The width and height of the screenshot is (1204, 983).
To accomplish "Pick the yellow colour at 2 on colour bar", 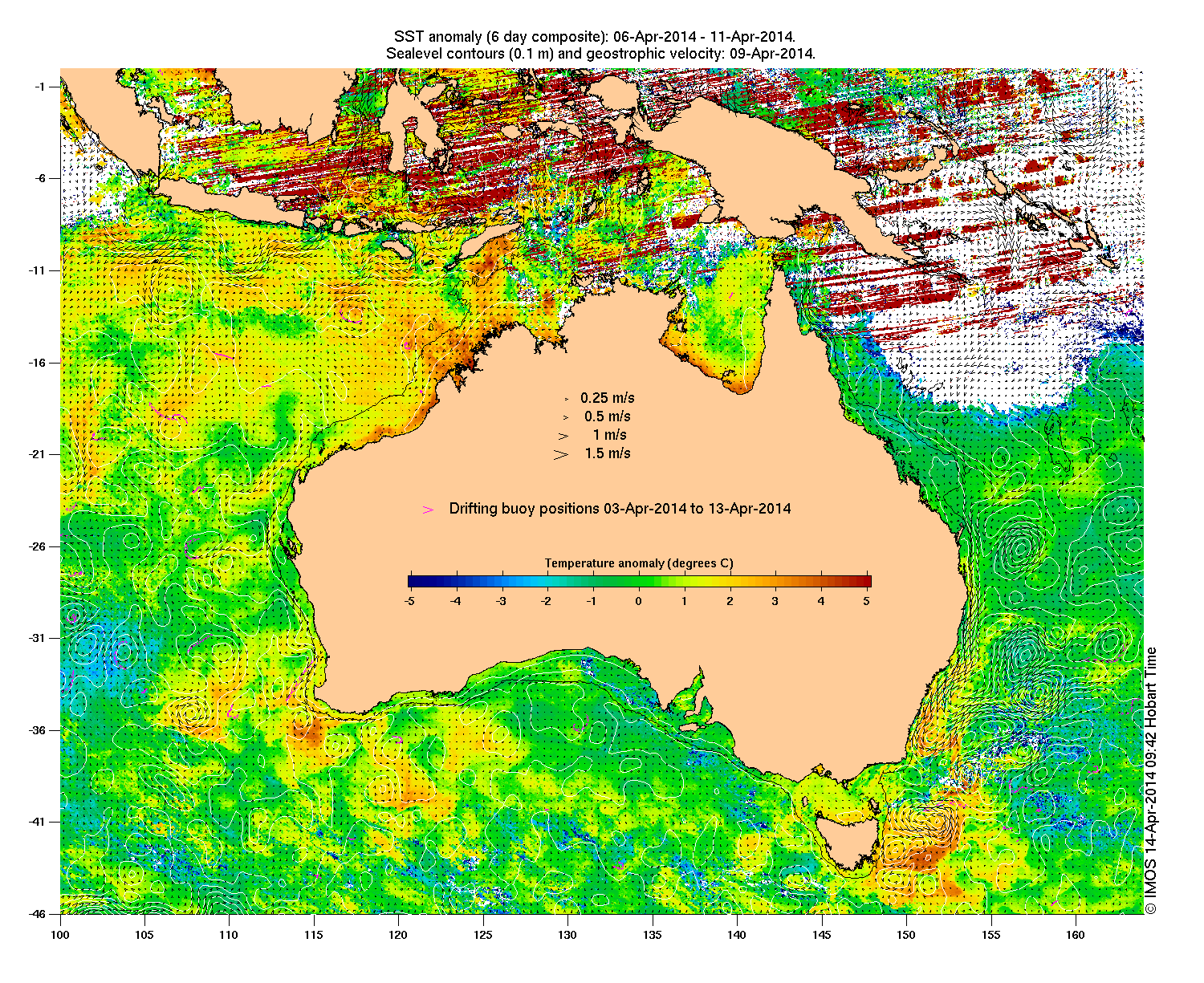I will [x=730, y=582].
